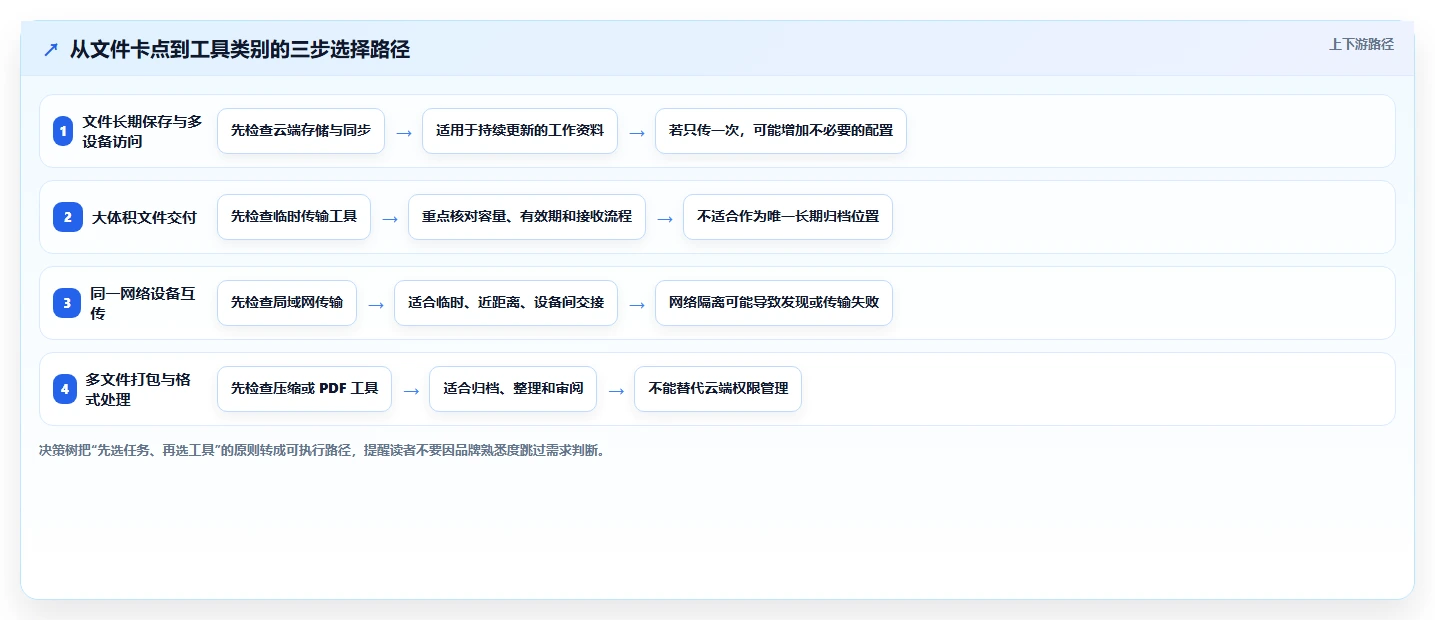
Task: Click 重点核对容量、有效期和接收流程 box
Action: 527,217
